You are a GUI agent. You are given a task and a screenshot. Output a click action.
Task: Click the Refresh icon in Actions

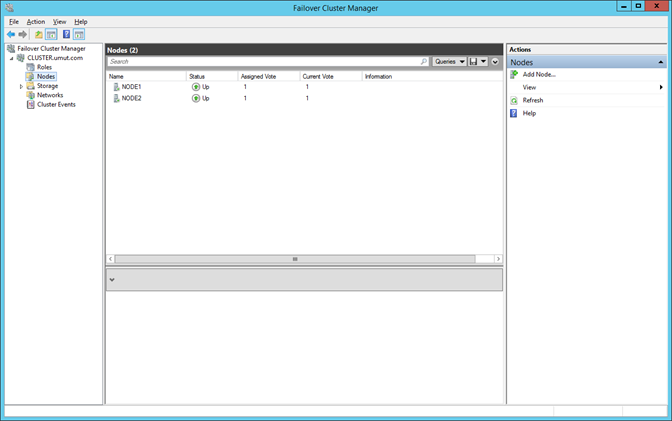pos(514,101)
